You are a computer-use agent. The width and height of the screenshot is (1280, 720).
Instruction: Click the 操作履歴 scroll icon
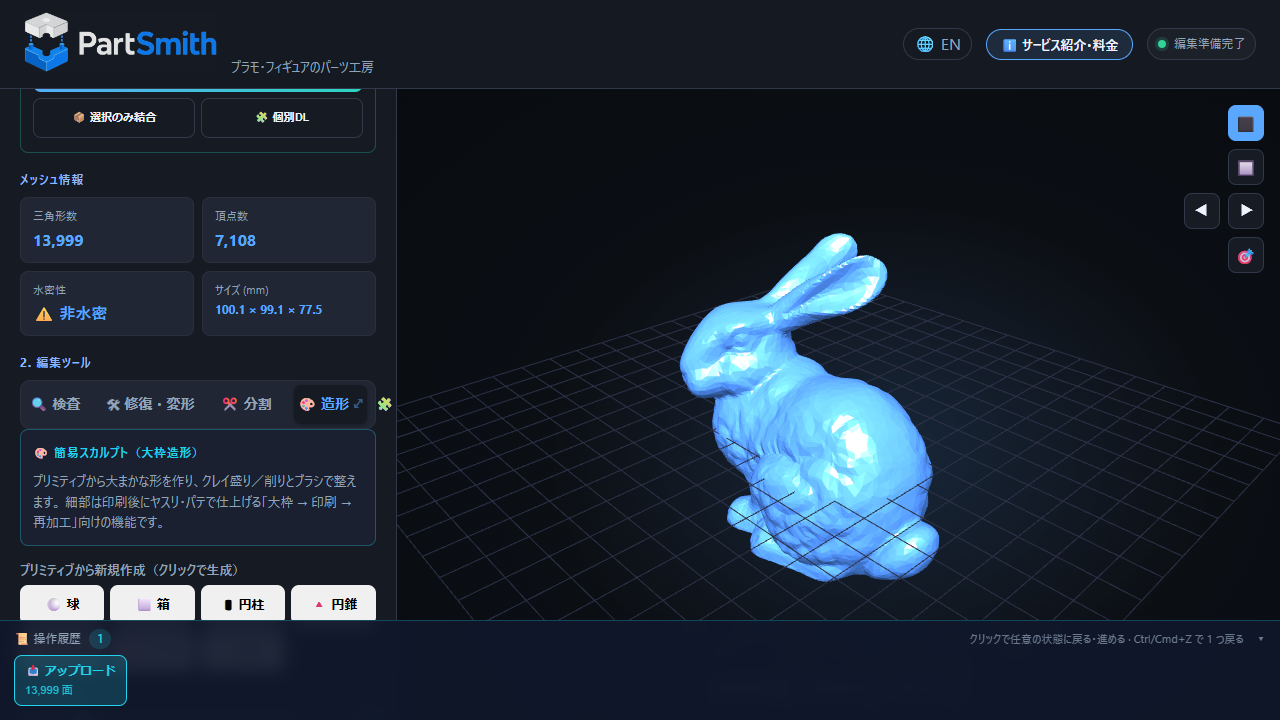click(x=22, y=639)
